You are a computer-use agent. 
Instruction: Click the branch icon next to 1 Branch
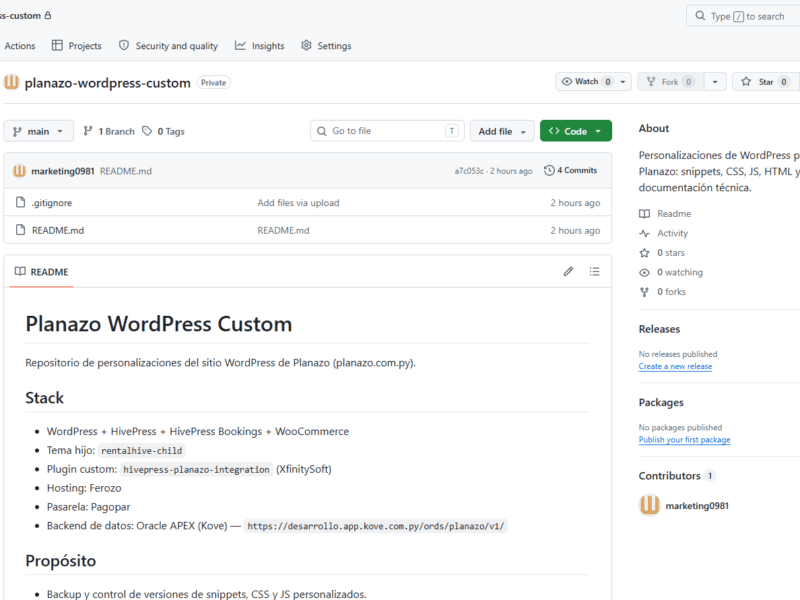[88, 131]
